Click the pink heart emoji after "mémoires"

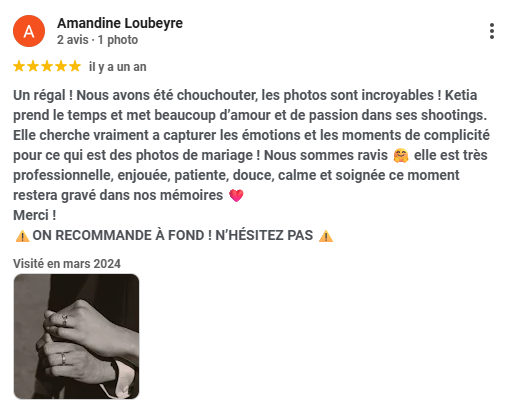(x=236, y=196)
